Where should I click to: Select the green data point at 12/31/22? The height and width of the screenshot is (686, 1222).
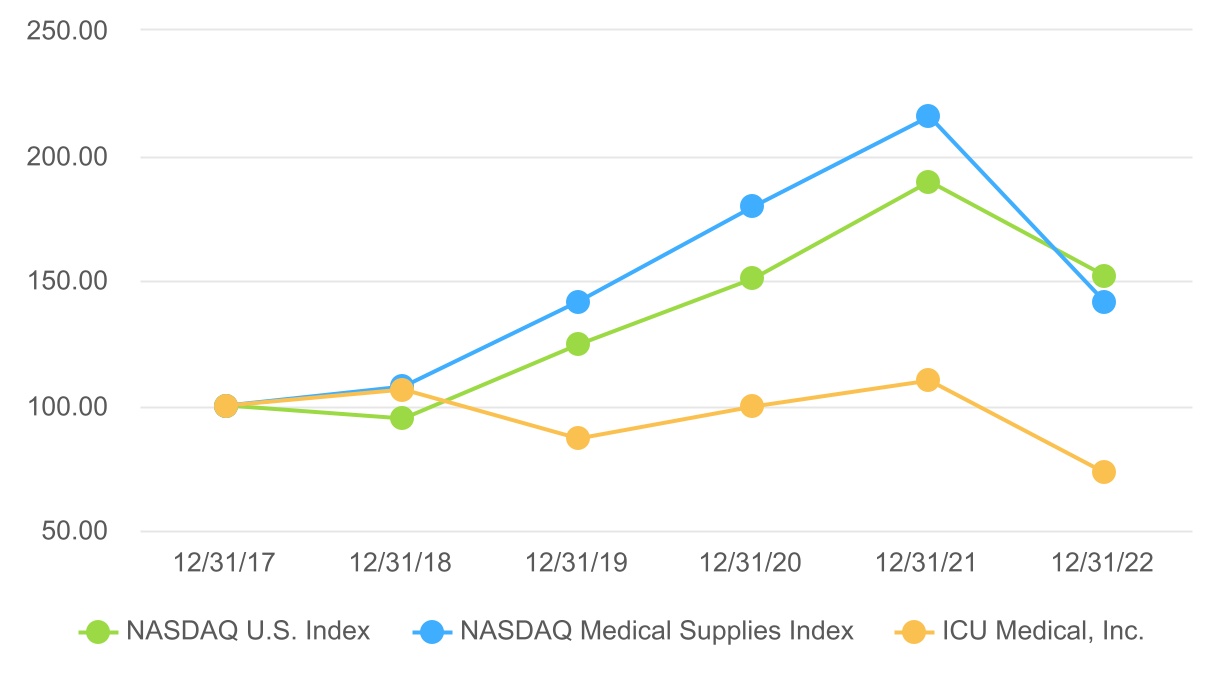pos(1104,276)
